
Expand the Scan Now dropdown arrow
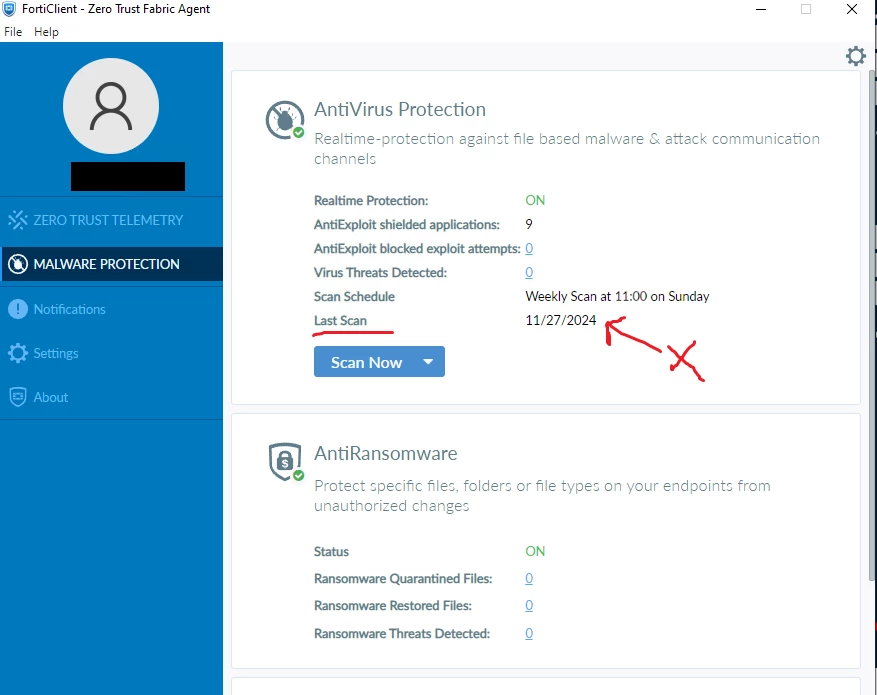click(428, 362)
